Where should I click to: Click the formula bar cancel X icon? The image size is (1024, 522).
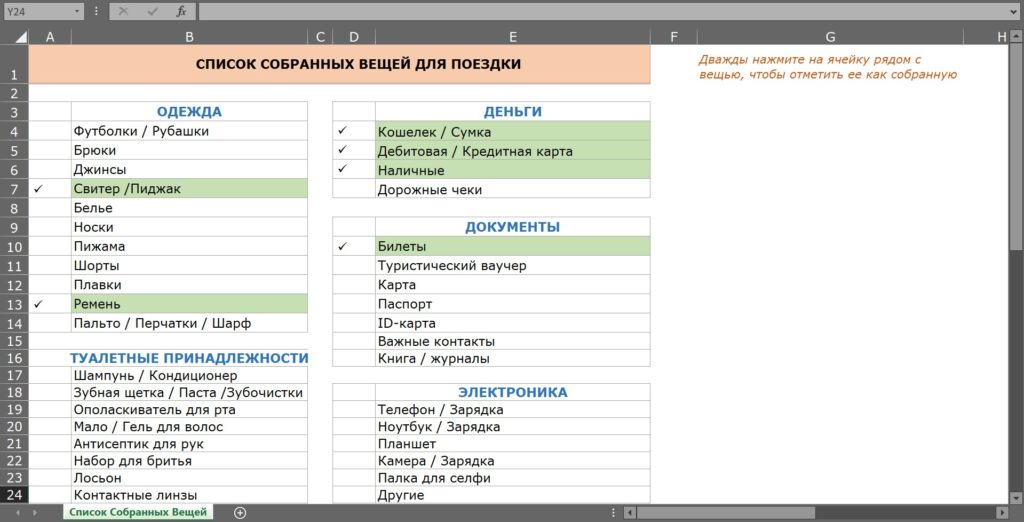point(123,11)
